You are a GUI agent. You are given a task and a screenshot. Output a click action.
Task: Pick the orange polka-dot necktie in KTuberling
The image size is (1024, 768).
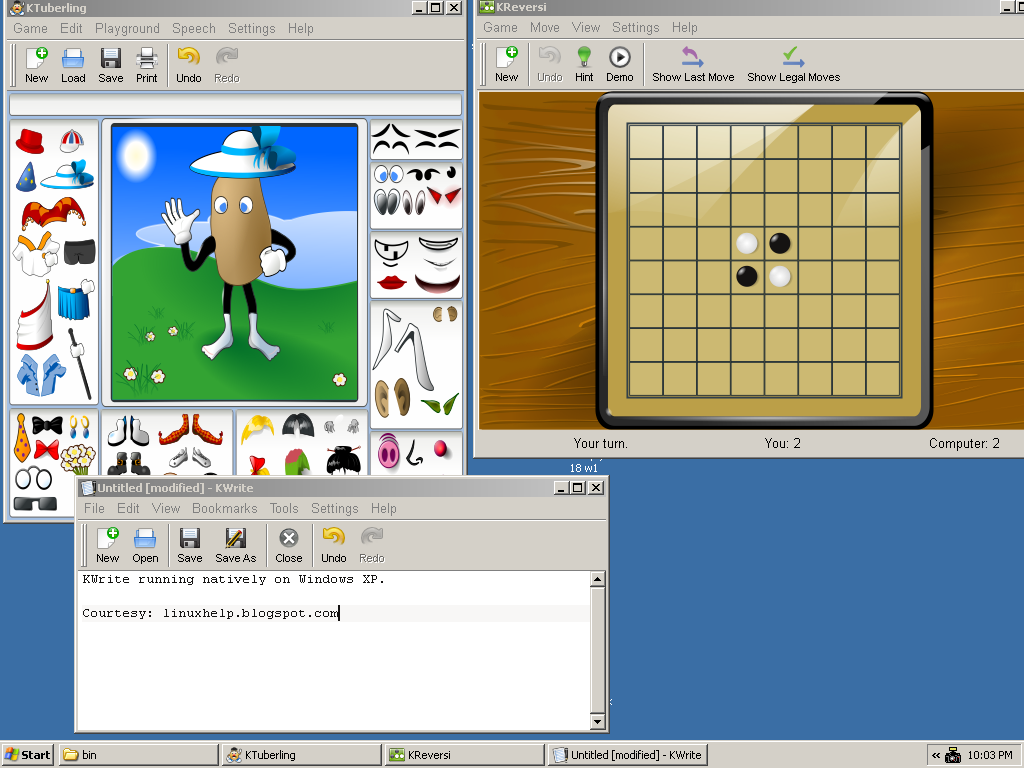tap(22, 438)
